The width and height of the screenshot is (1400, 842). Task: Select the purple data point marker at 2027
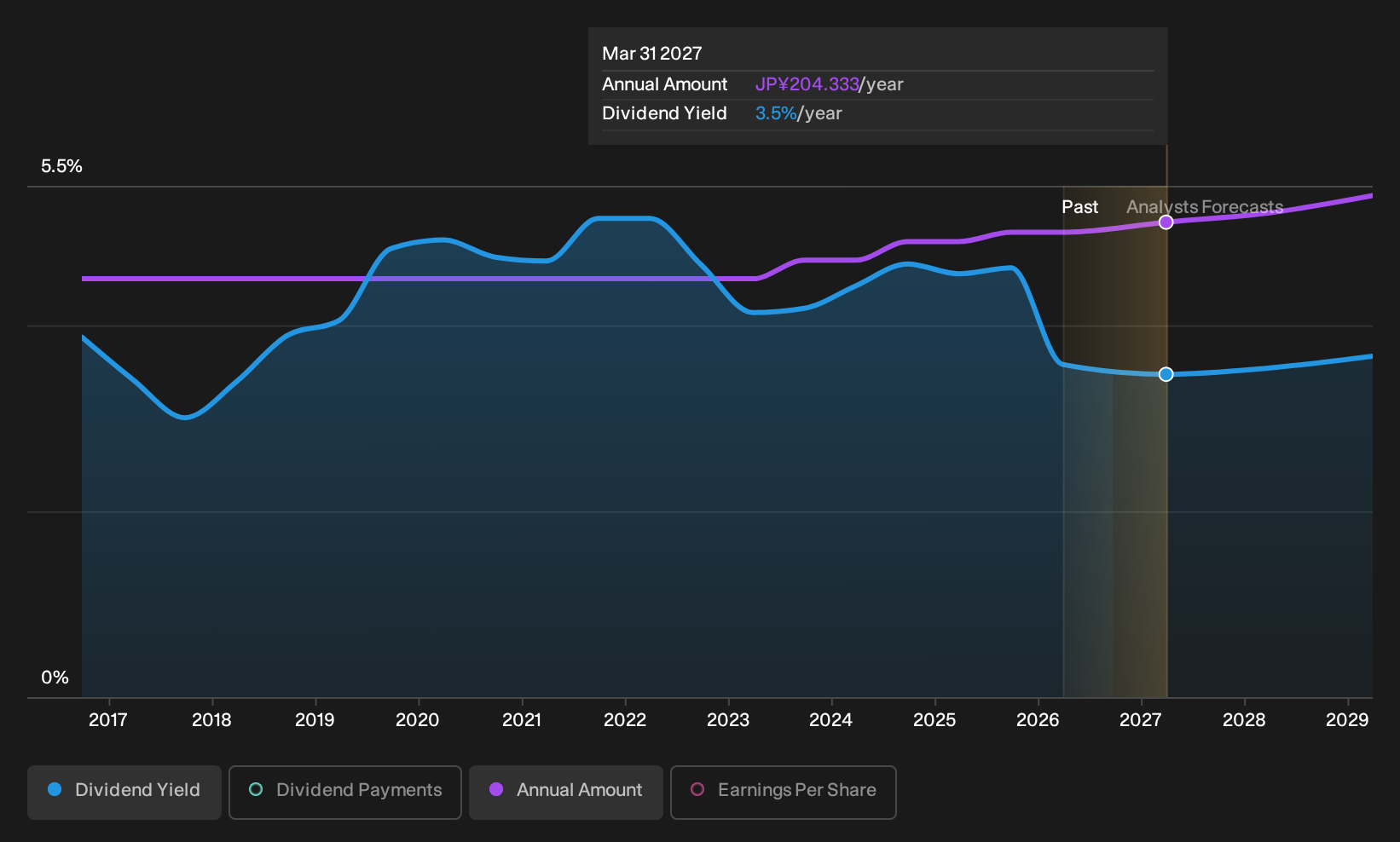(x=1166, y=222)
